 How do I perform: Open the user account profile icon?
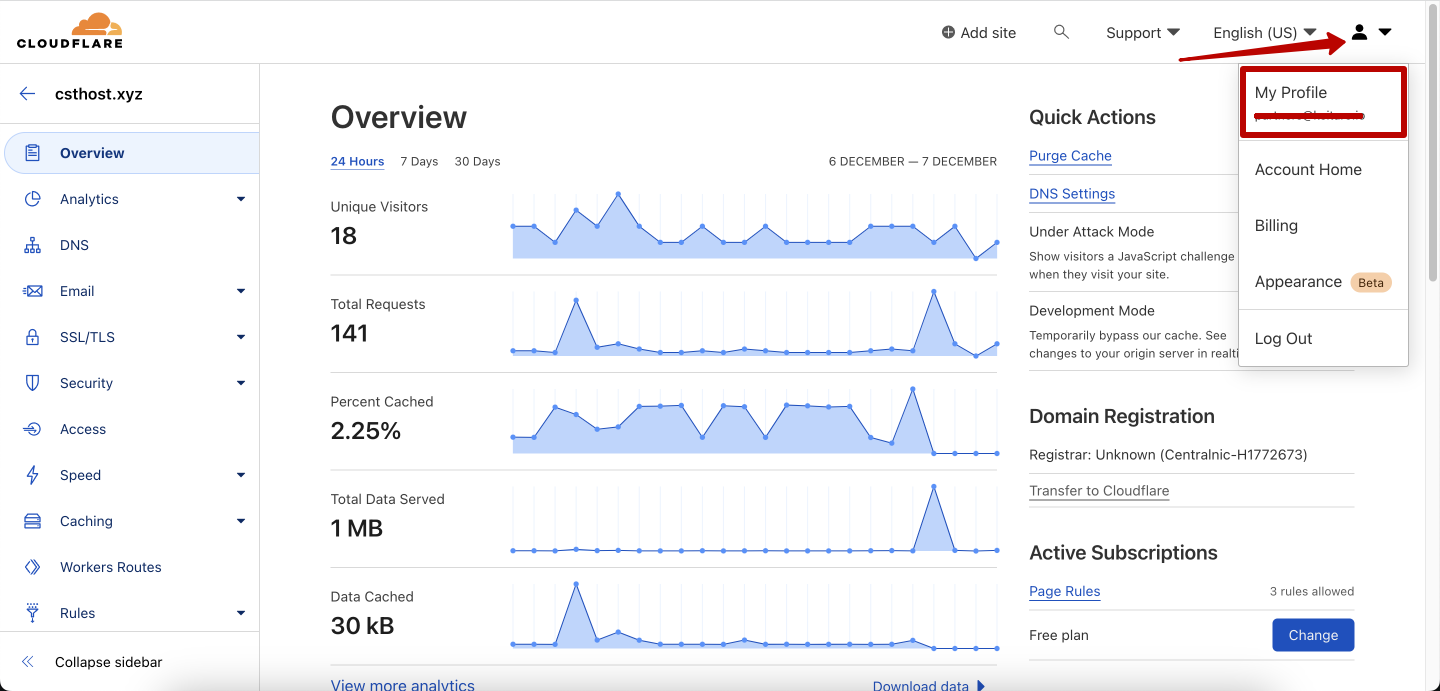[x=1359, y=32]
